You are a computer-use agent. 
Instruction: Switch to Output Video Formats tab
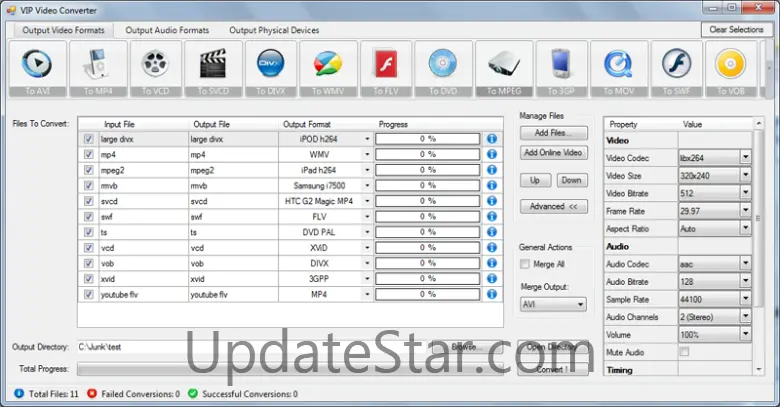click(63, 30)
